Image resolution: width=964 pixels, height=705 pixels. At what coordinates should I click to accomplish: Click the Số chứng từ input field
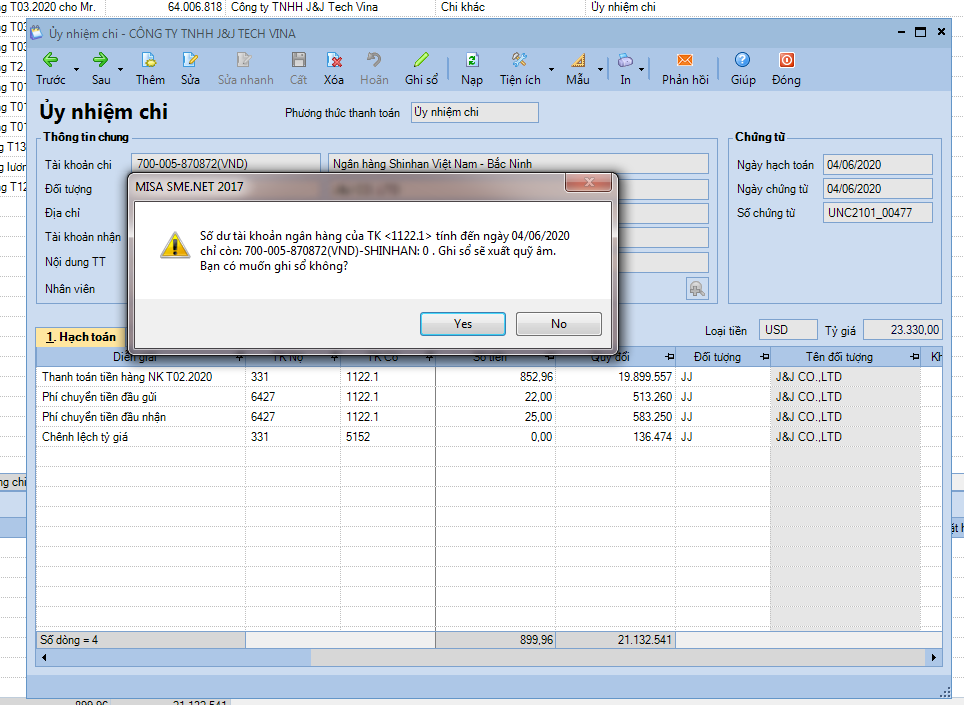[878, 213]
